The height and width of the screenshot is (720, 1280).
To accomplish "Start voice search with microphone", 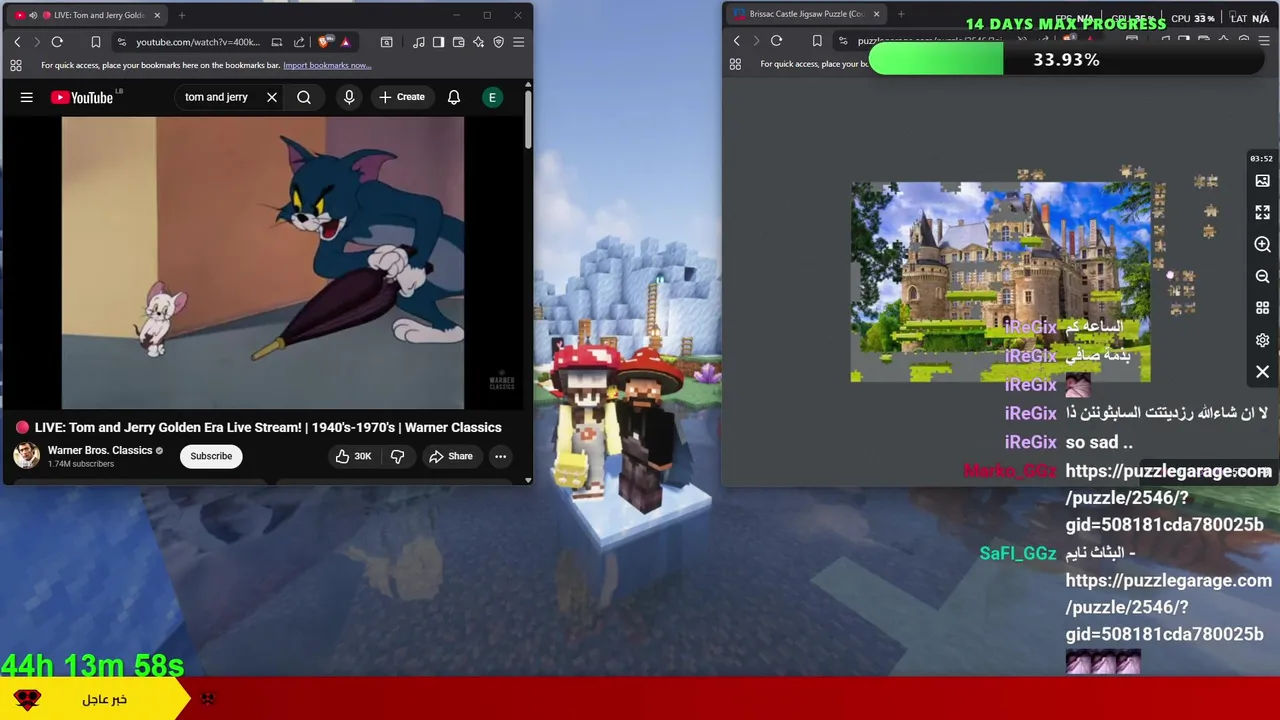I will [x=349, y=97].
